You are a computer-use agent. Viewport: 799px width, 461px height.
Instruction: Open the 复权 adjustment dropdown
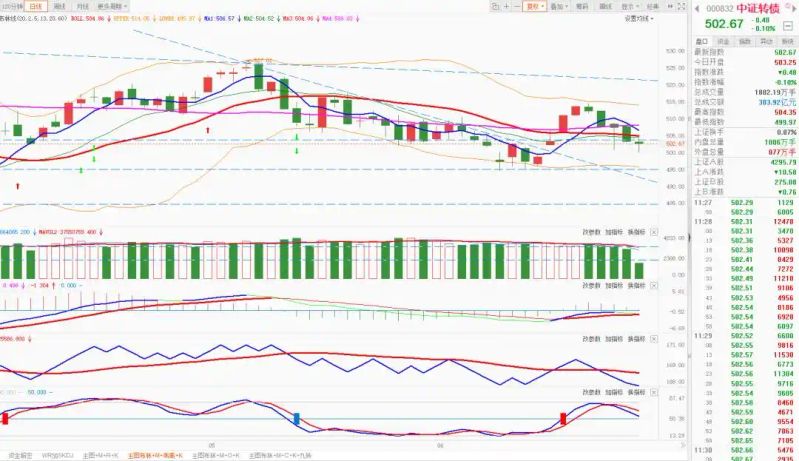click(535, 6)
